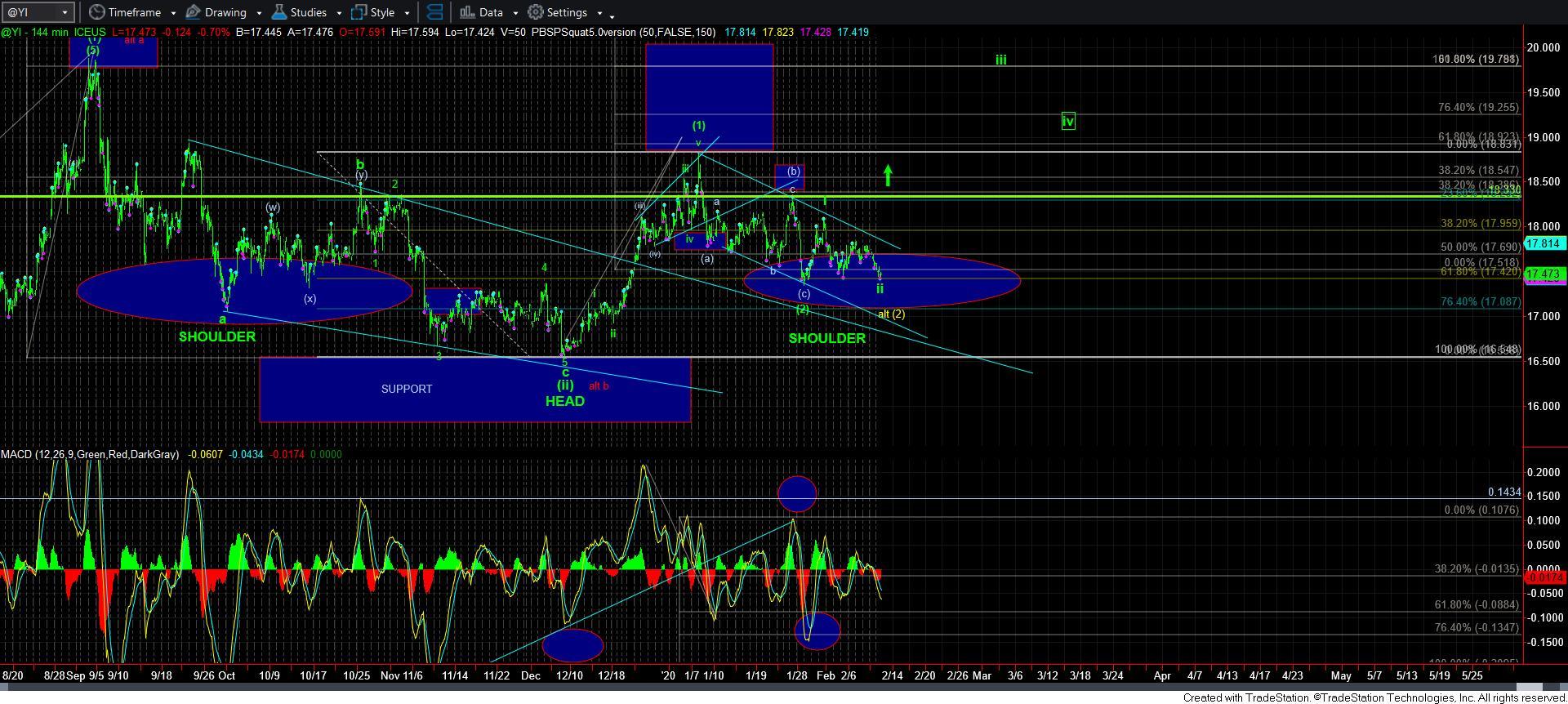This screenshot has height=704, width=1568.
Task: Click the 2/14 date on time axis
Action: 892,675
